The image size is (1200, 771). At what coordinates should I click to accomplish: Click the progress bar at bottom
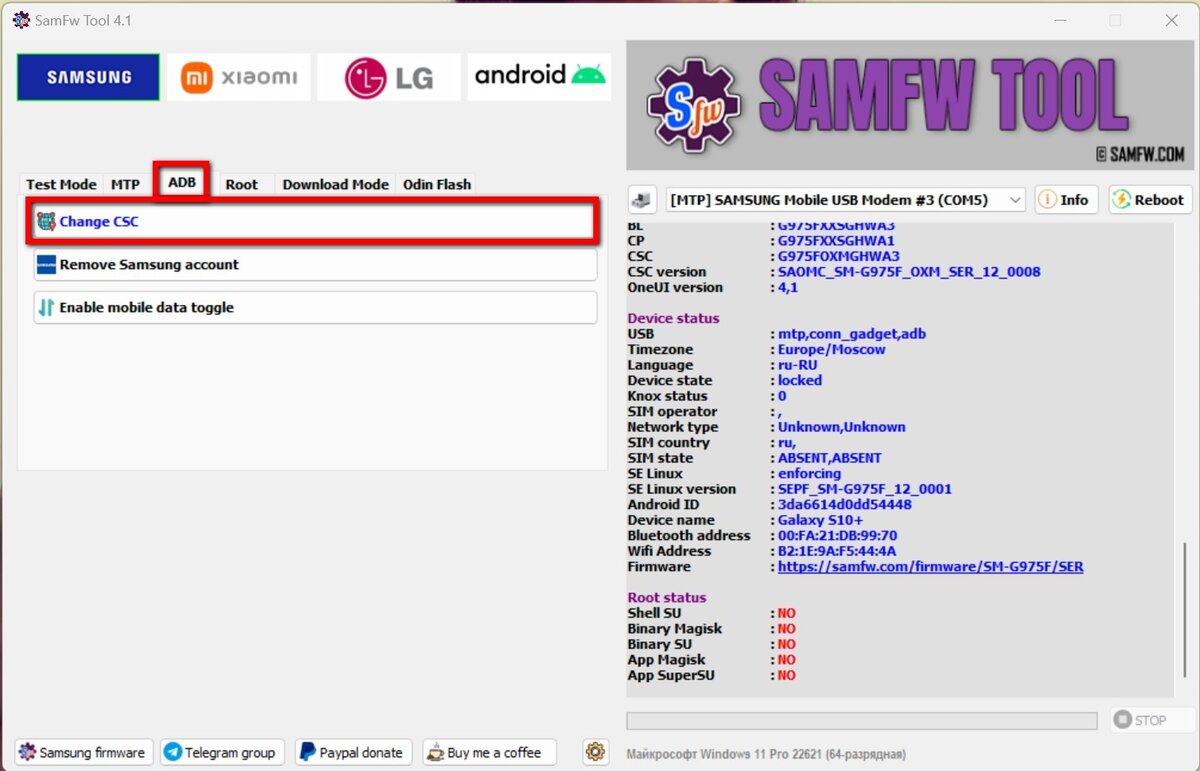tap(862, 721)
